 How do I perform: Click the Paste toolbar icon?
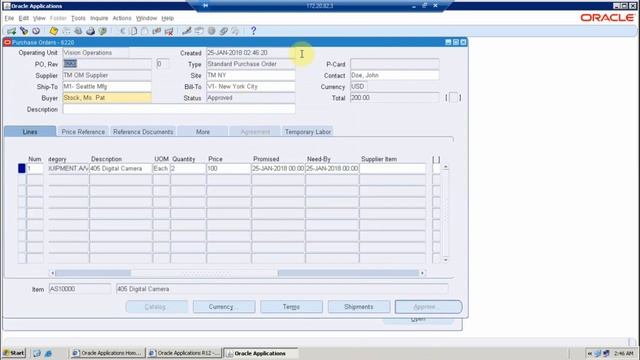(x=145, y=31)
